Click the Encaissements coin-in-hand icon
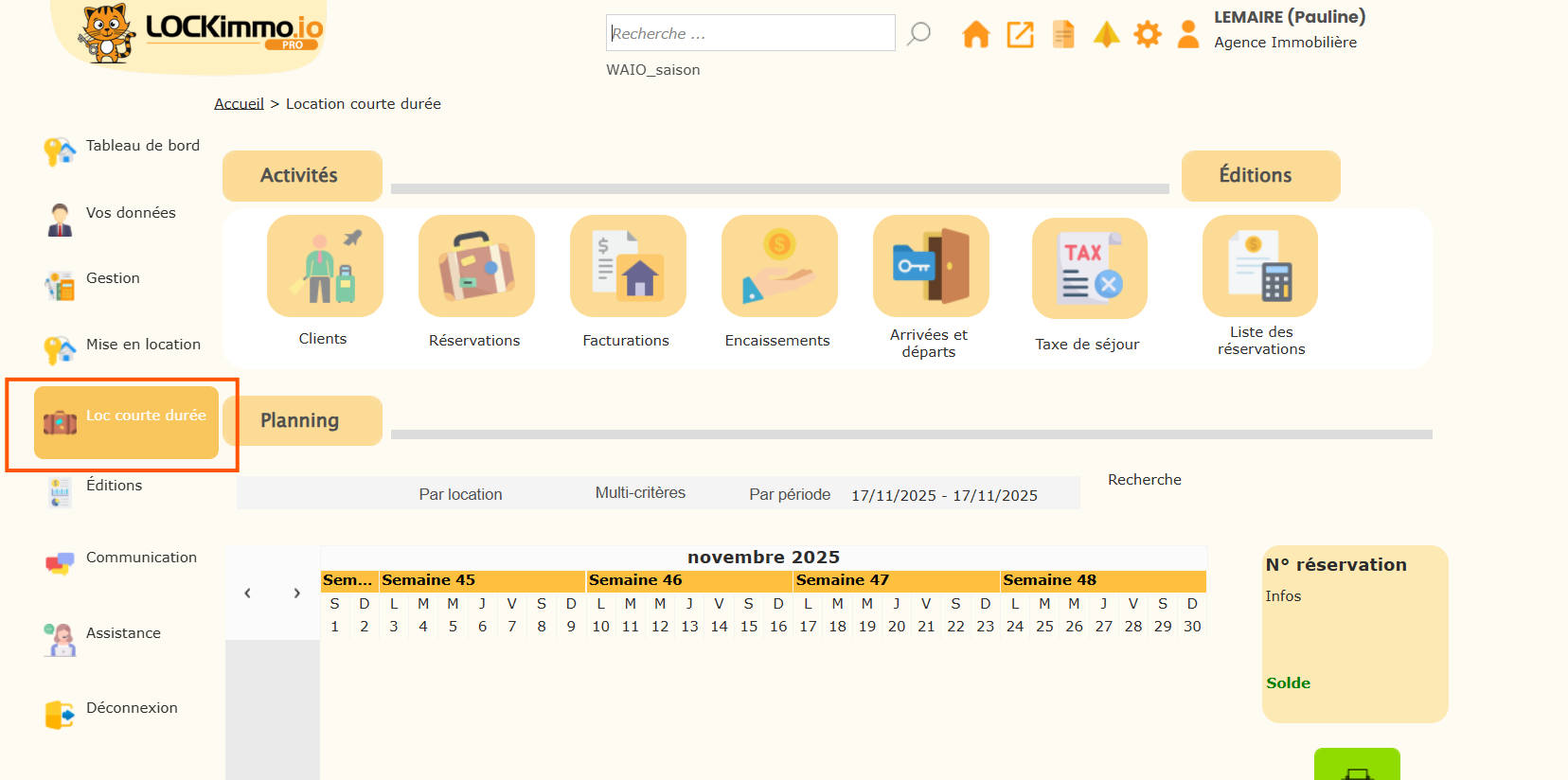 (x=779, y=266)
